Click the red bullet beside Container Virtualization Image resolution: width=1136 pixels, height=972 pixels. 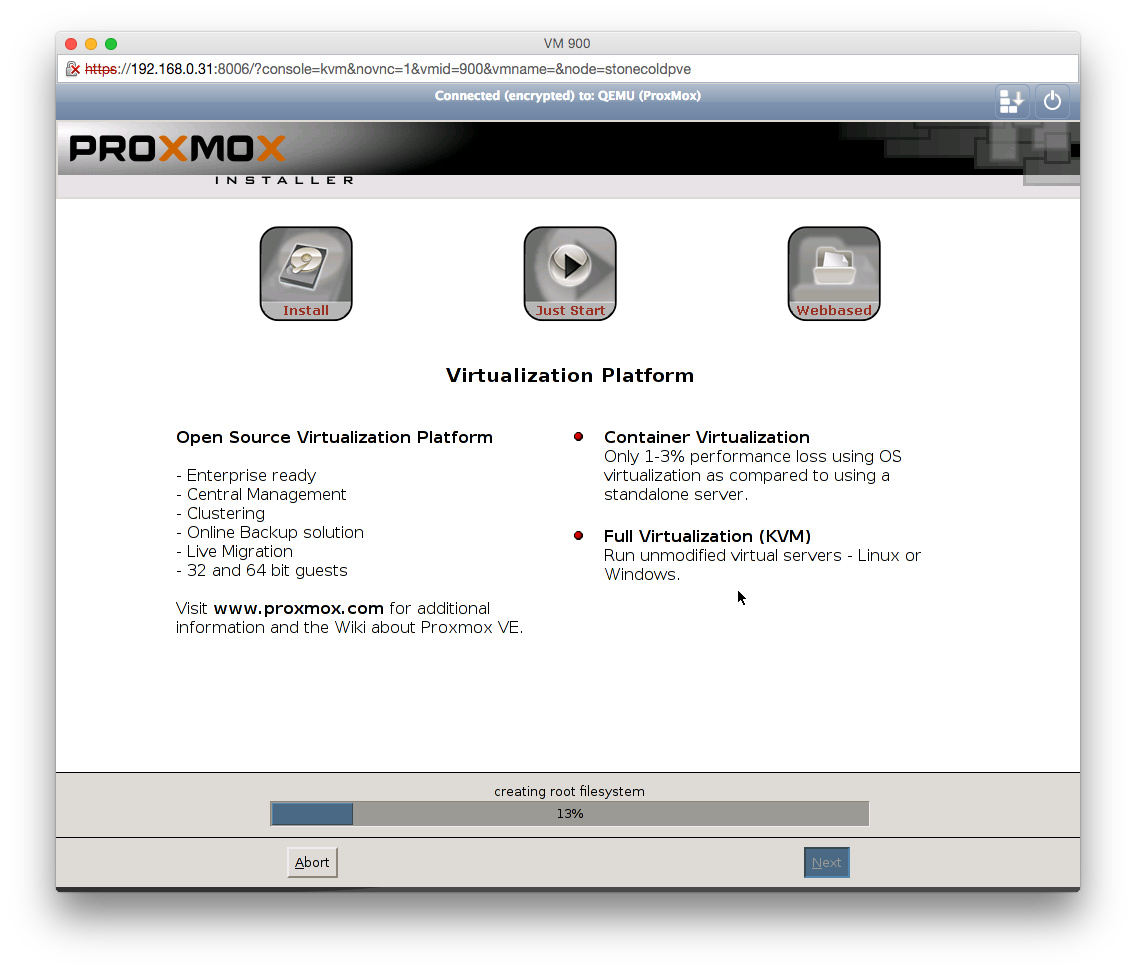click(578, 437)
